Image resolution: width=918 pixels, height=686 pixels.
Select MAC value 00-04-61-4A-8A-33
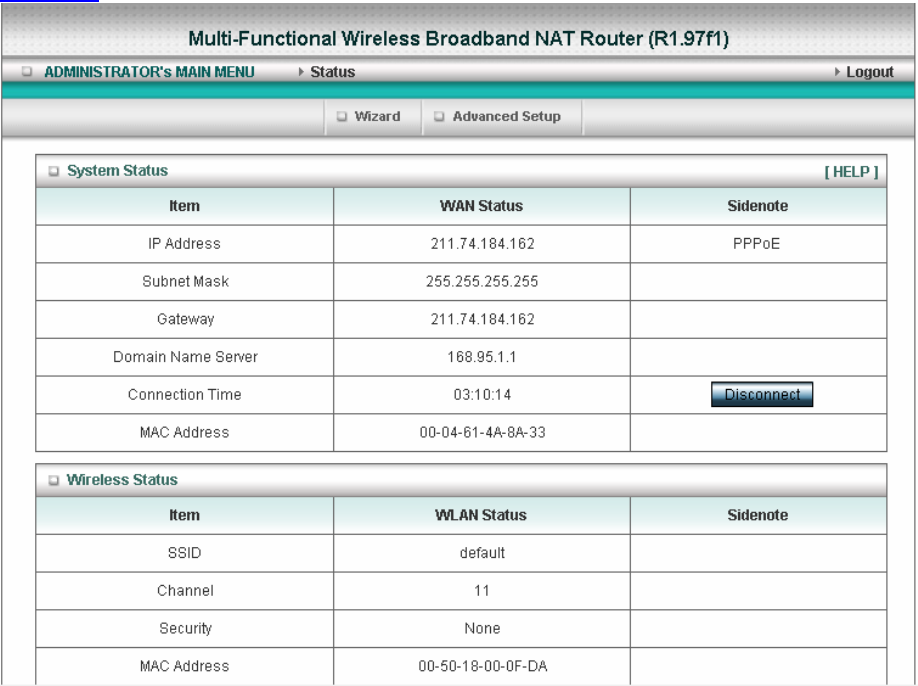click(482, 433)
